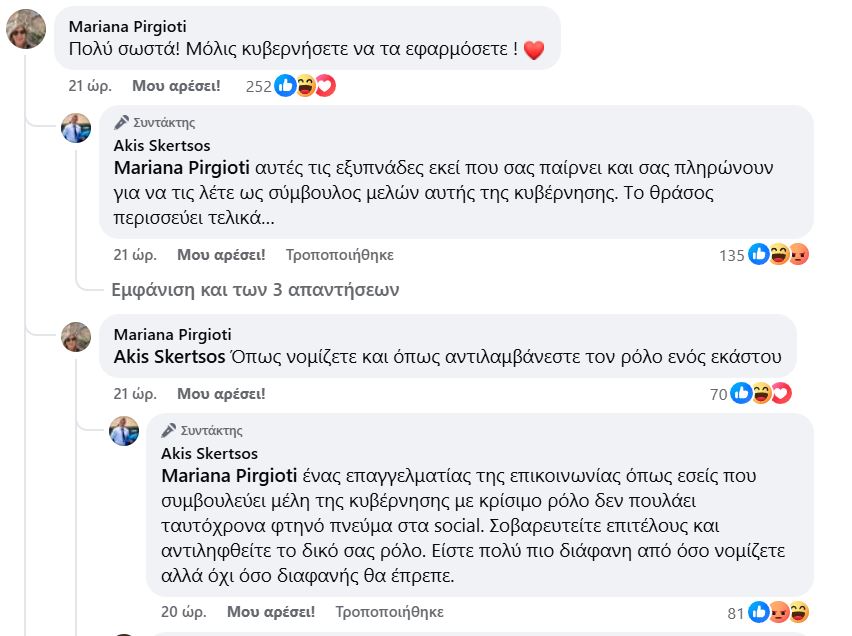Click the author pen icon on first reply
Image resolution: width=852 pixels, height=636 pixels.
pos(122,122)
